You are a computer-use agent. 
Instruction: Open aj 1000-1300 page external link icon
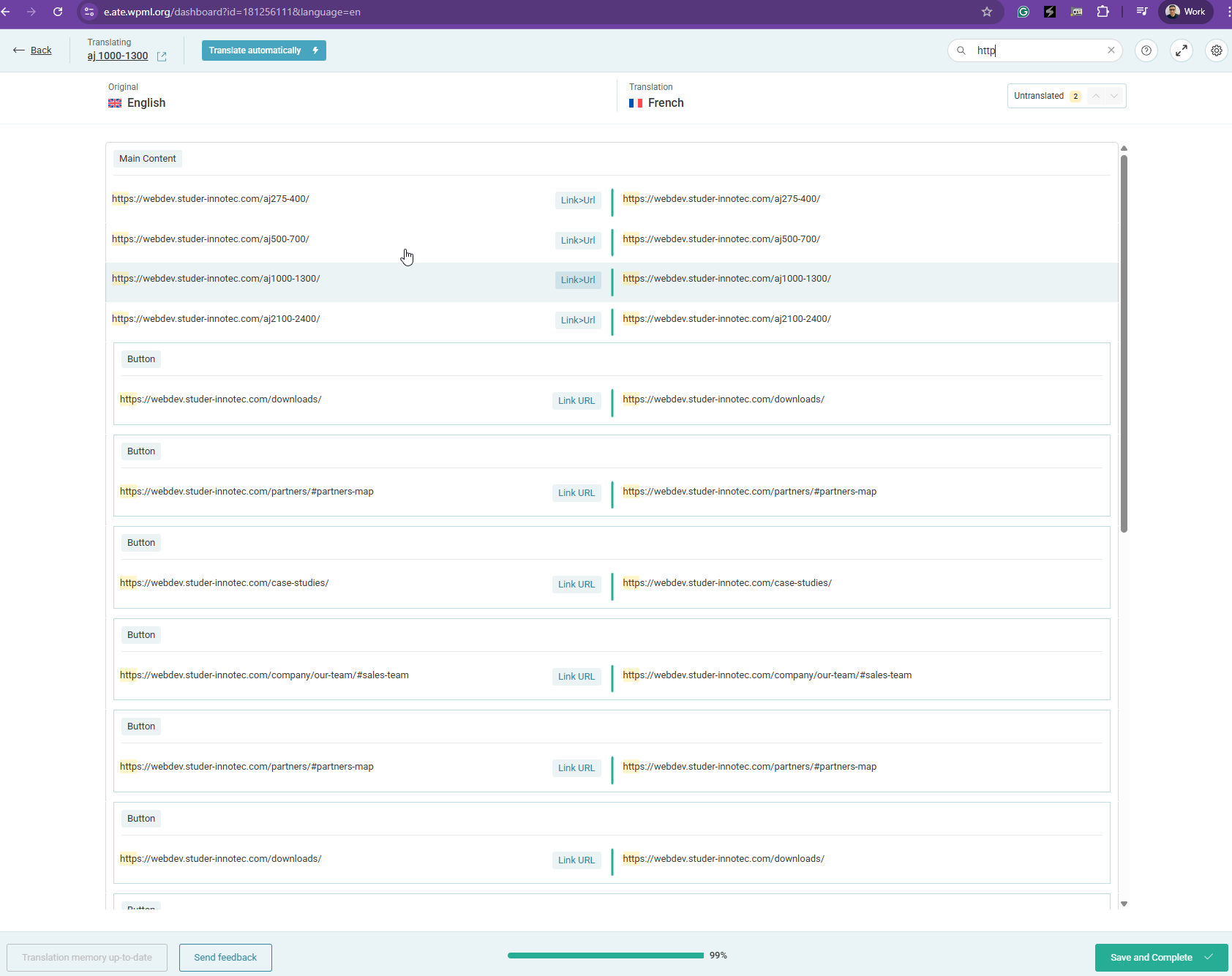point(162,56)
